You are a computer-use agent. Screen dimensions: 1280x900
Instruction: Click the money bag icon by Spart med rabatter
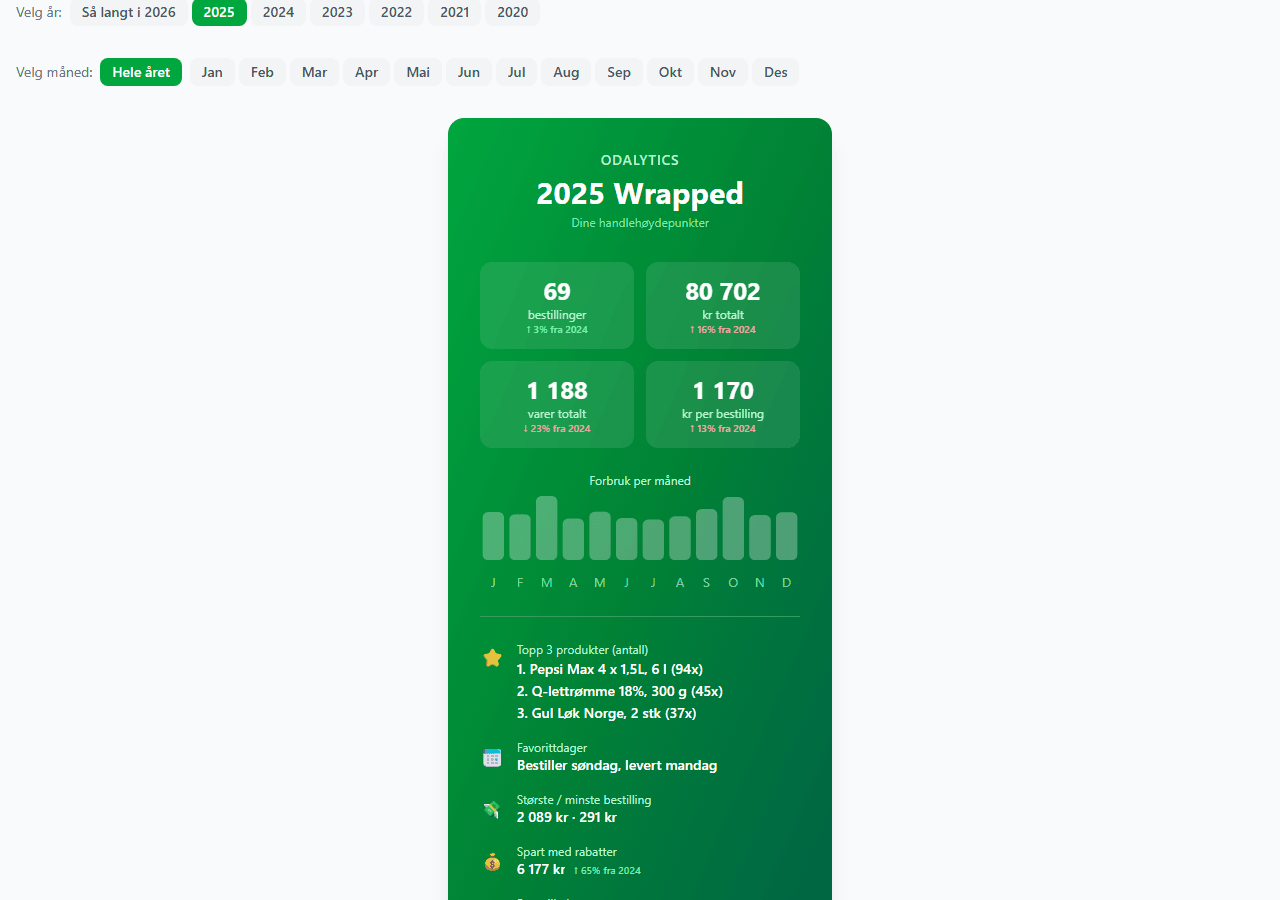(492, 862)
